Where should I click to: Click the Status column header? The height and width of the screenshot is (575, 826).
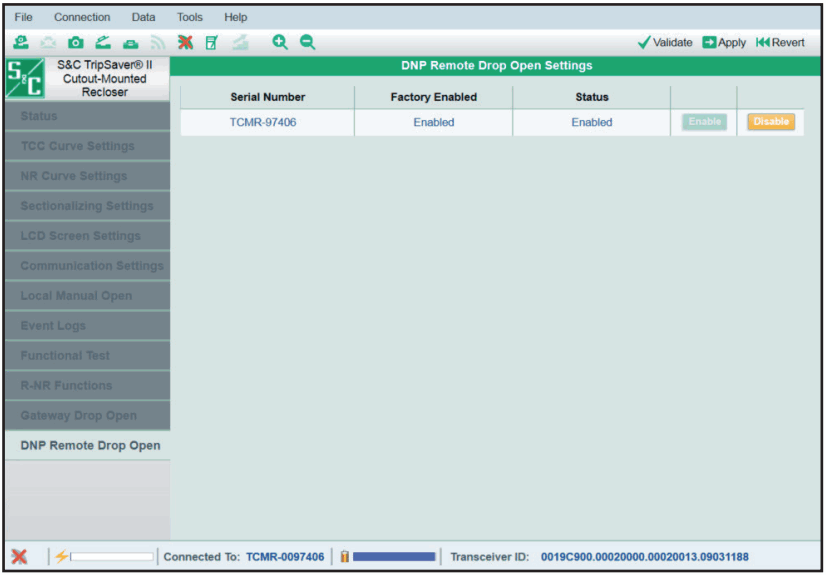click(592, 97)
